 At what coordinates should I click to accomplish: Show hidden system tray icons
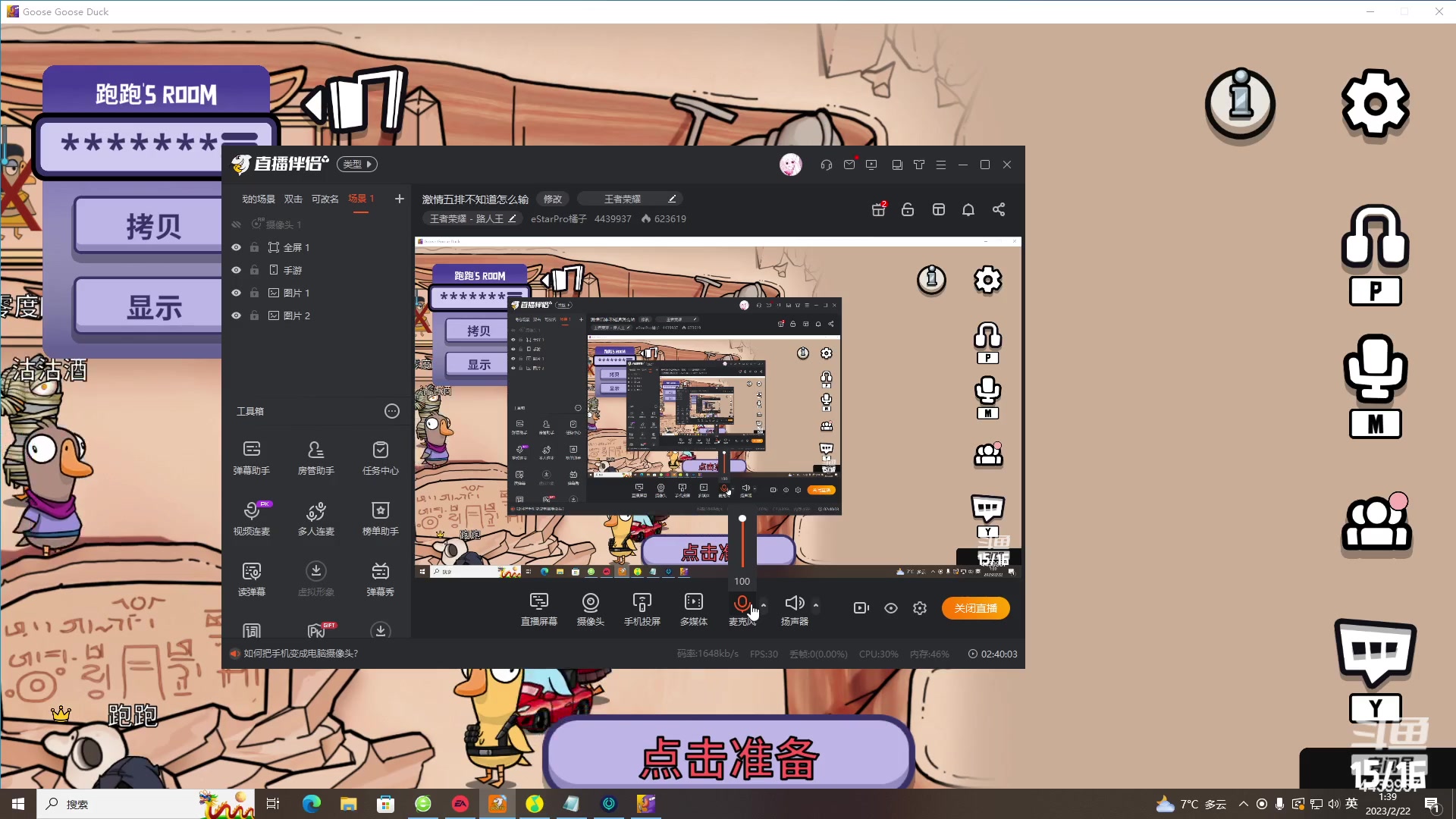[1243, 804]
